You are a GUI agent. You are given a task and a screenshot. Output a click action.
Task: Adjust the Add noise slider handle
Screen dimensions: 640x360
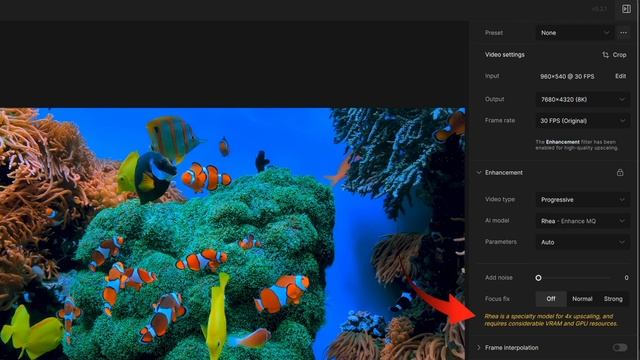538,278
